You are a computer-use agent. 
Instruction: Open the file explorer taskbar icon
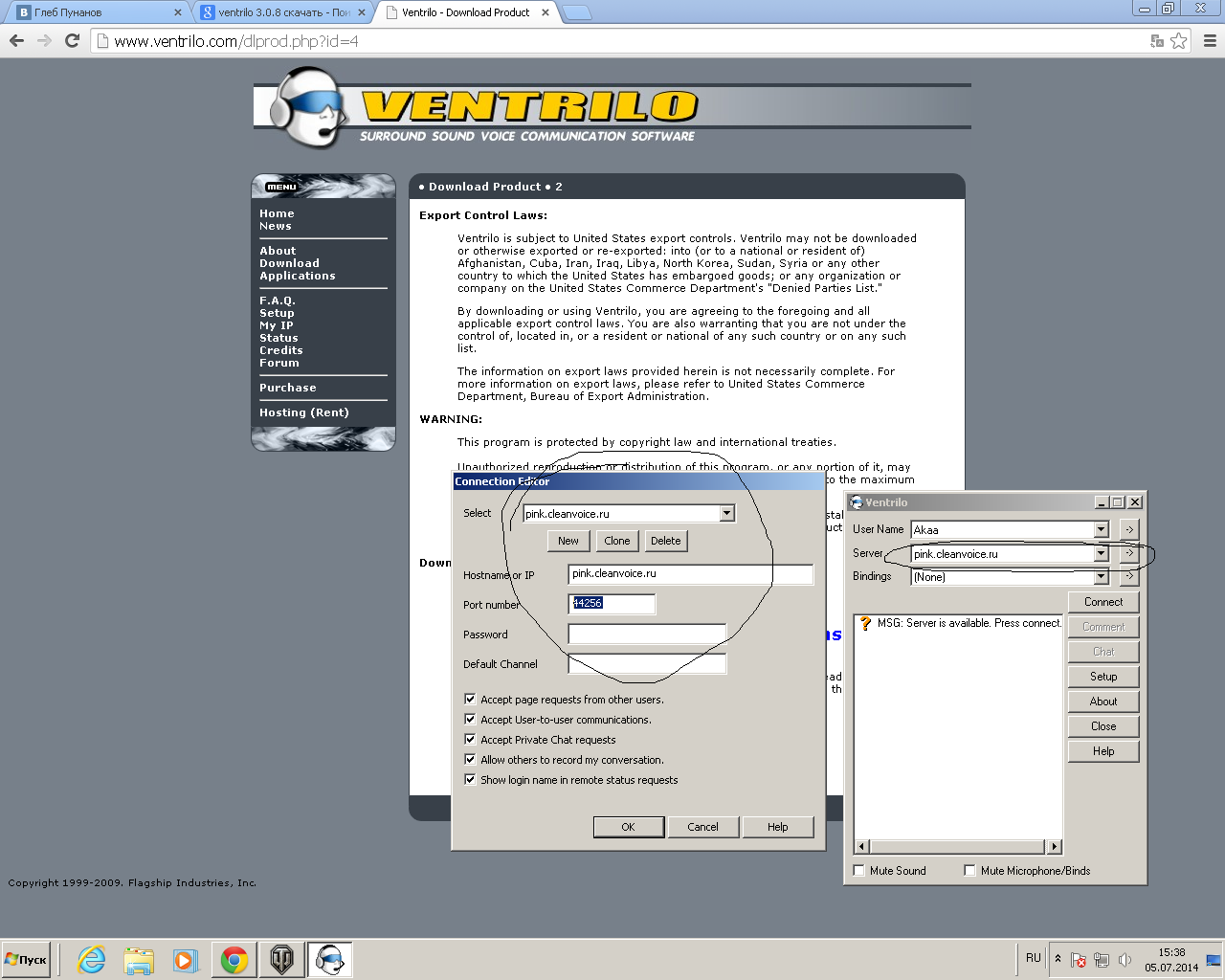point(139,960)
